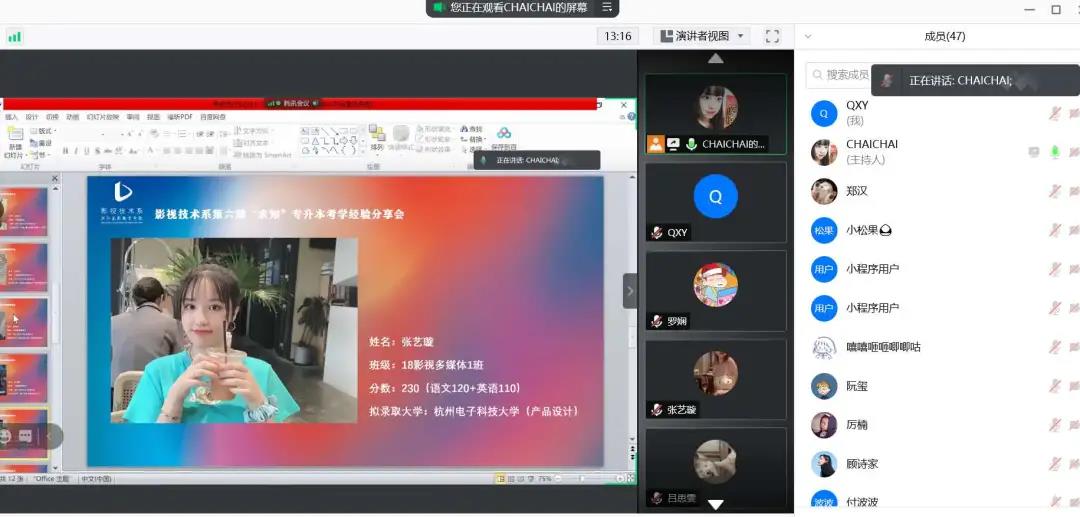Screen dimensions: 1080x517
Task: Enter full screen with the expand icon
Action: click(772, 36)
